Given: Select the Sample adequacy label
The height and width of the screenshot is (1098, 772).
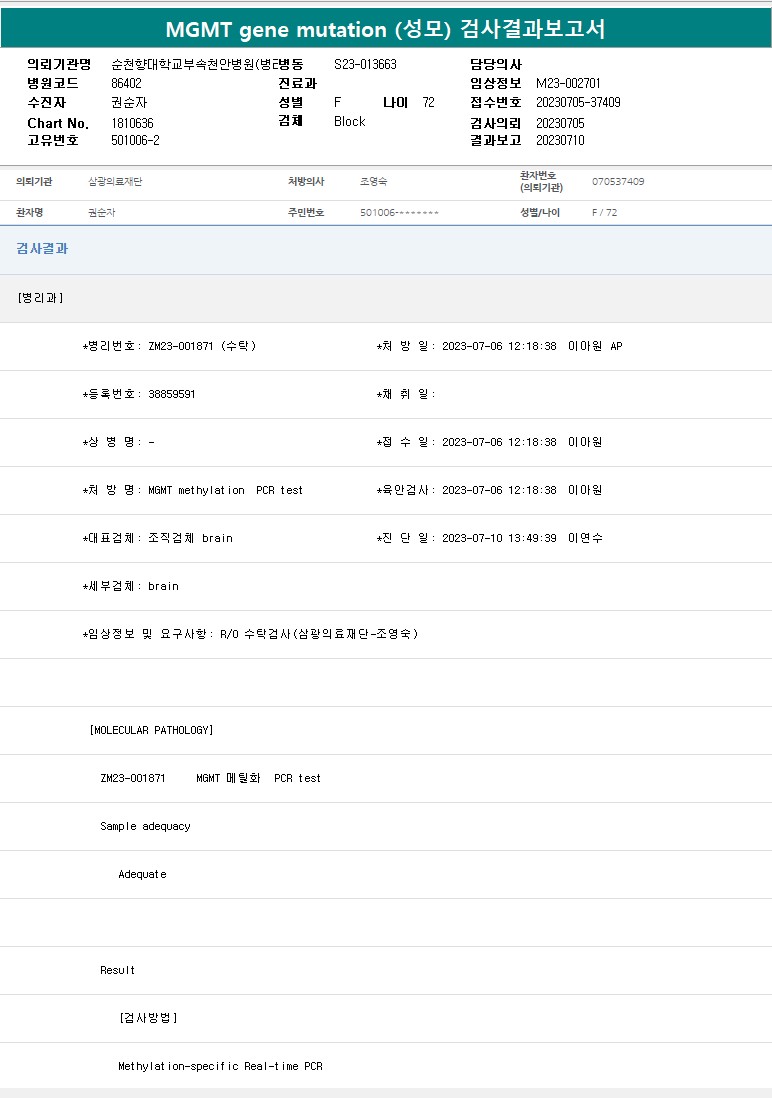Looking at the screenshot, I should coord(145,826).
